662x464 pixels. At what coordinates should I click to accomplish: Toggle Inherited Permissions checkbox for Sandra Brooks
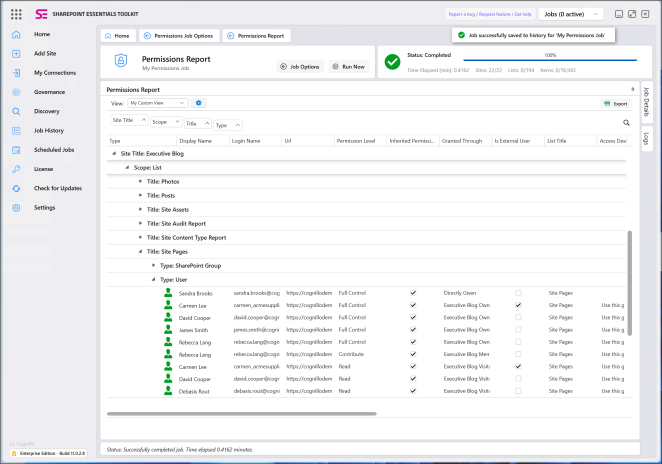pyautogui.click(x=413, y=293)
